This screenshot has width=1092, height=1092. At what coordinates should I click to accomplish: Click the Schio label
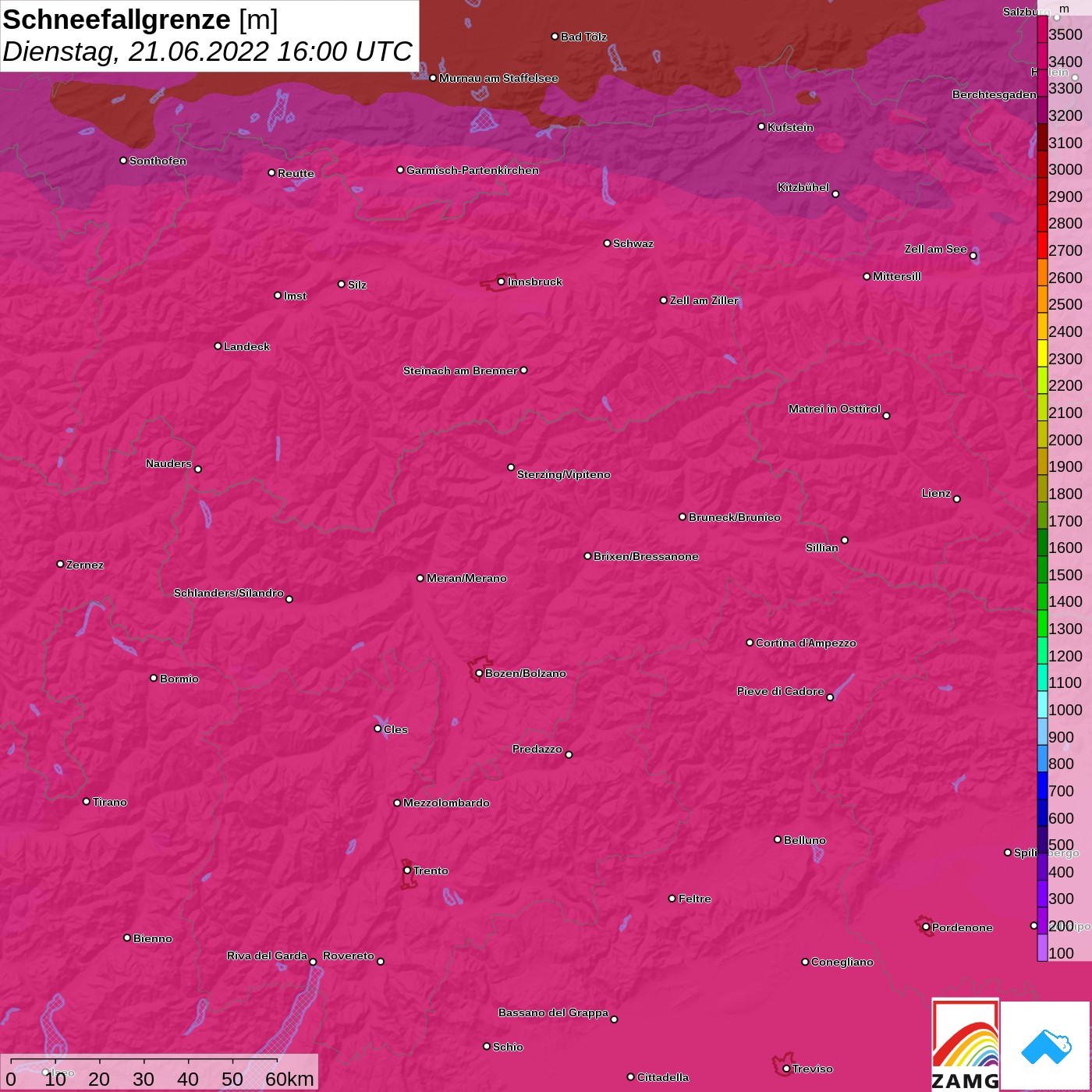pyautogui.click(x=508, y=1047)
